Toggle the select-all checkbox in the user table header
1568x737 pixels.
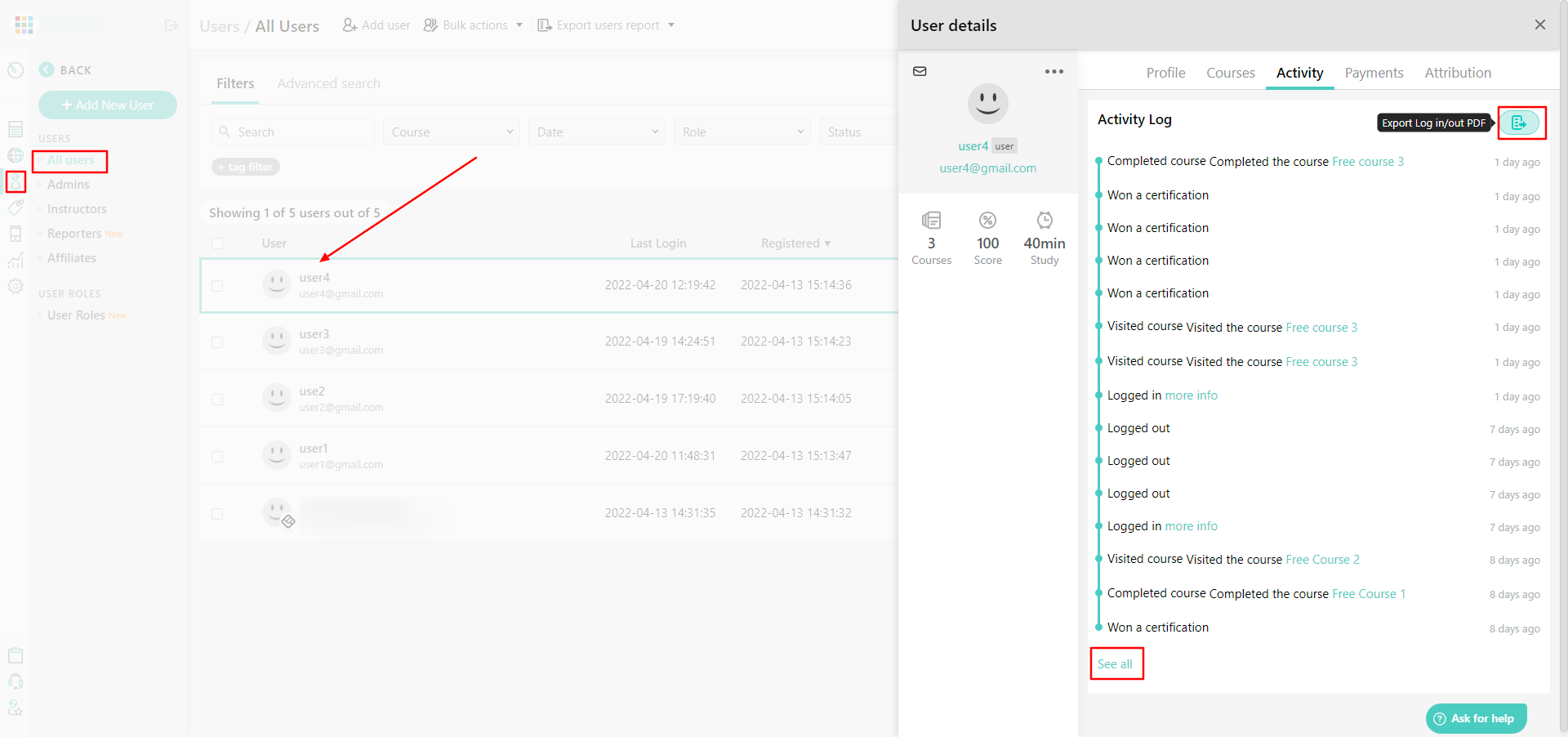(x=217, y=243)
